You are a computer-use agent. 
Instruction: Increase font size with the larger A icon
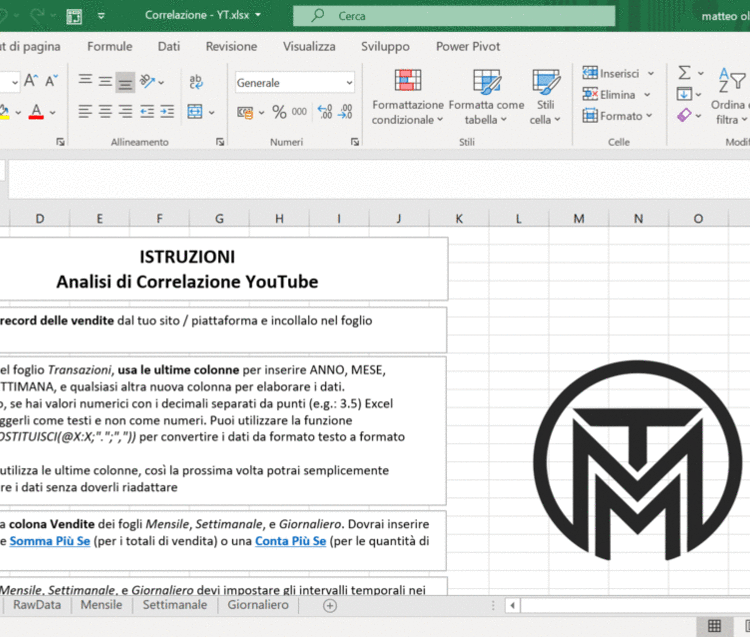click(x=31, y=81)
